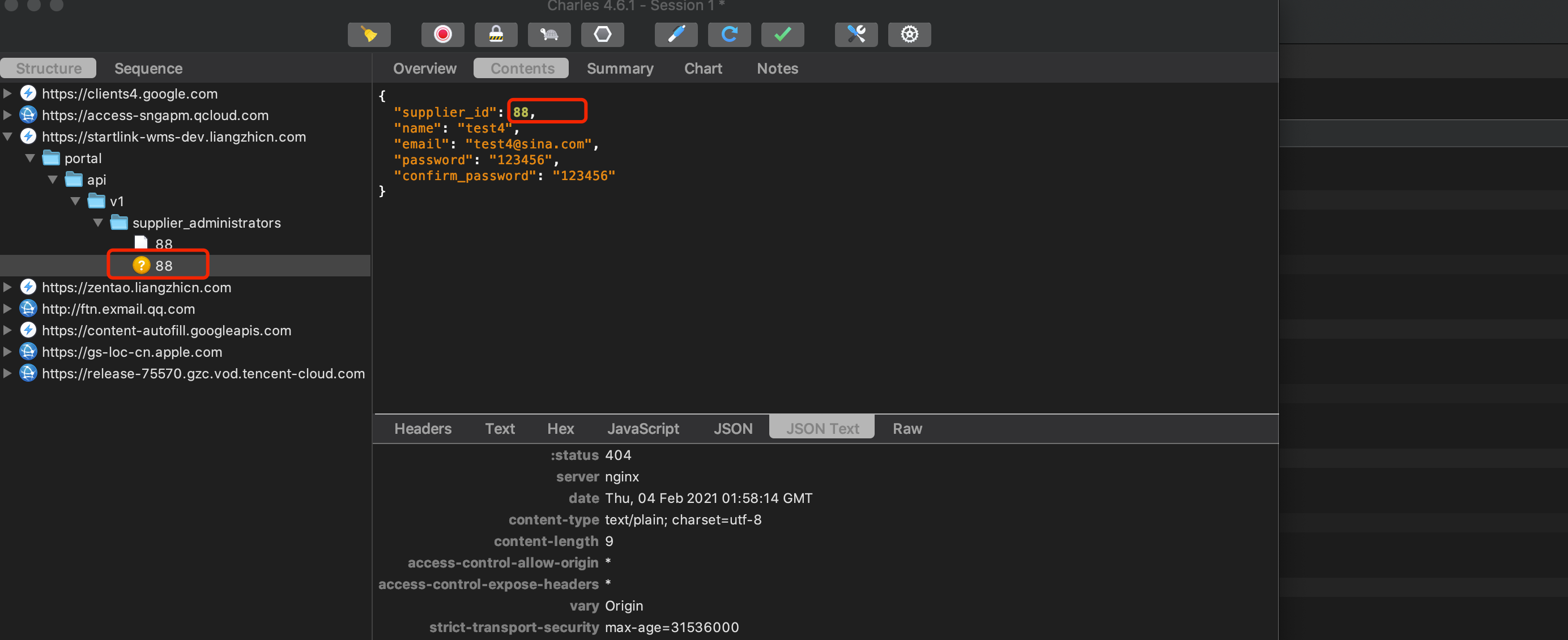Toggle the red Record button

coord(442,34)
